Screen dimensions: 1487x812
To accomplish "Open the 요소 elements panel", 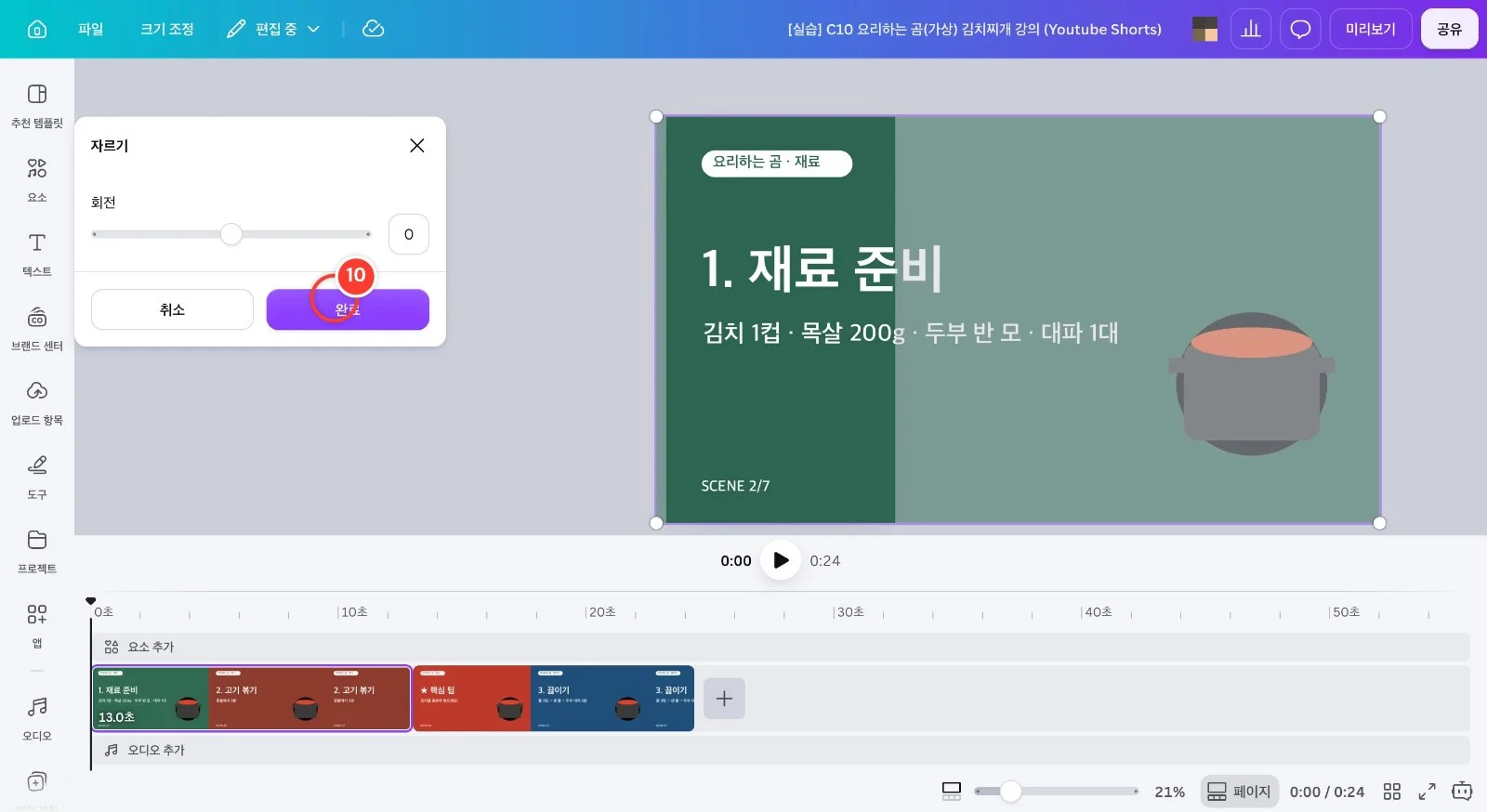I will pyautogui.click(x=37, y=180).
